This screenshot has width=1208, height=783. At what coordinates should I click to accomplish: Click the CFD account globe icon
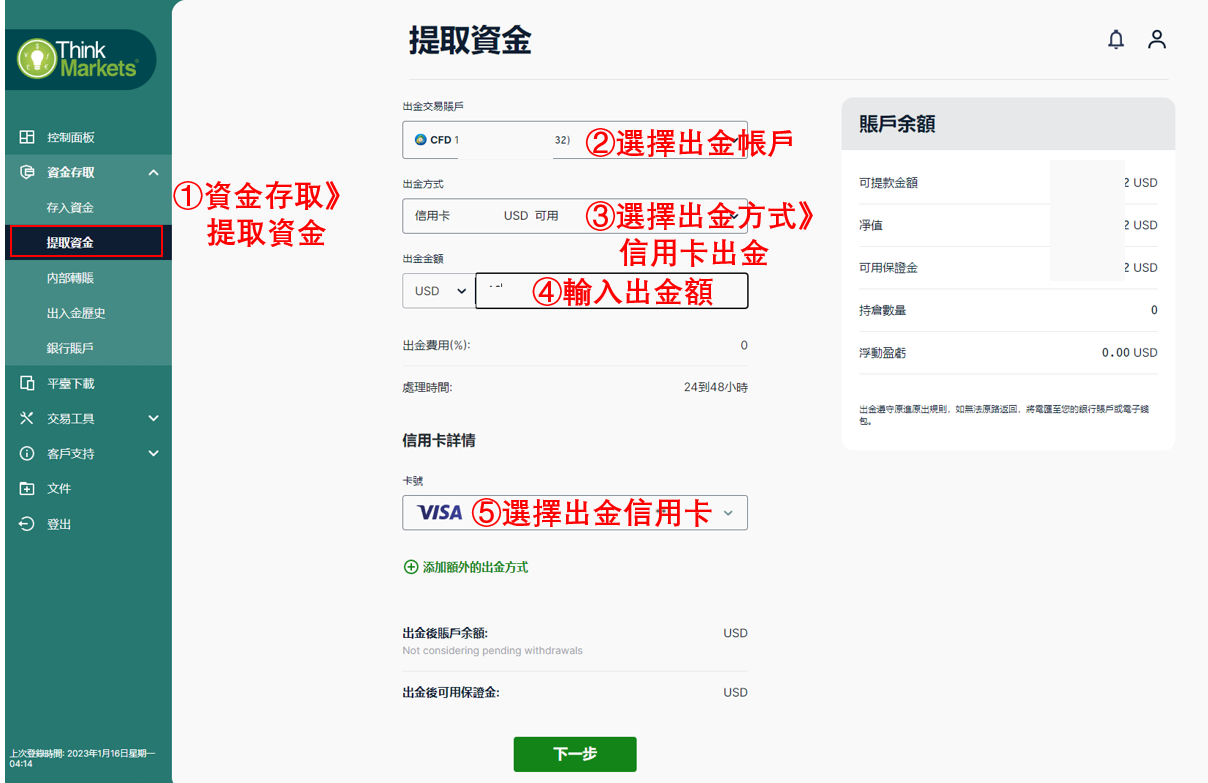pos(420,140)
